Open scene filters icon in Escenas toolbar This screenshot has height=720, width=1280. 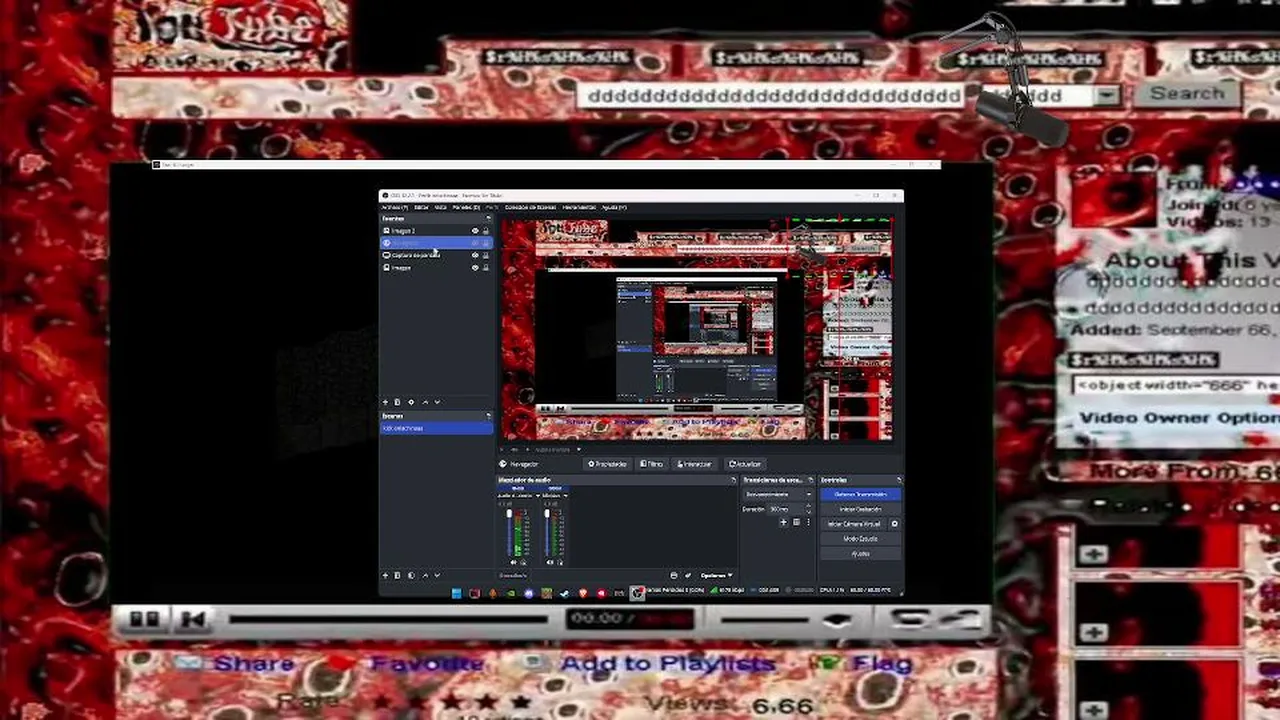click(411, 575)
